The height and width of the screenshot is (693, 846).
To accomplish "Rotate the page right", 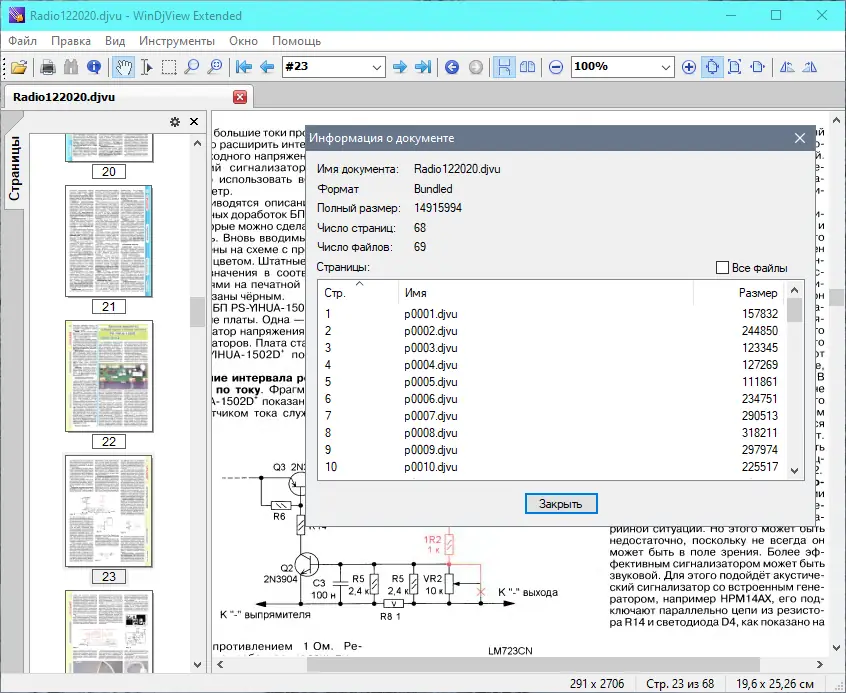I will (810, 67).
